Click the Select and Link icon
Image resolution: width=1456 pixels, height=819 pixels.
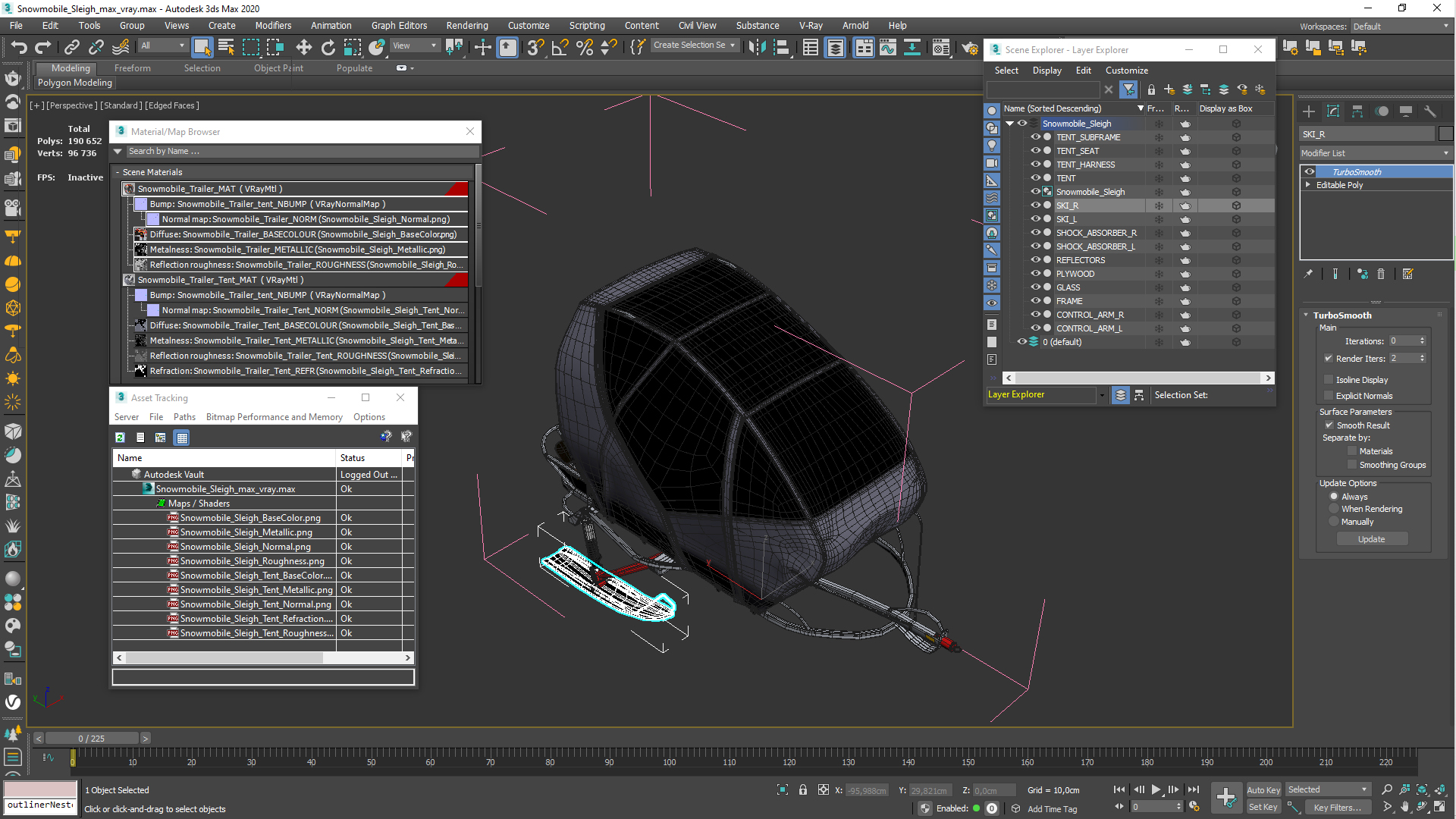tap(71, 47)
